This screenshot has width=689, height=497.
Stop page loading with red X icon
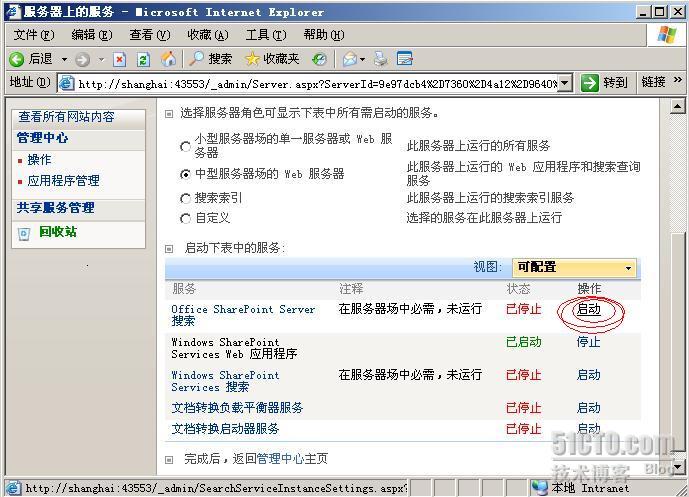point(119,59)
